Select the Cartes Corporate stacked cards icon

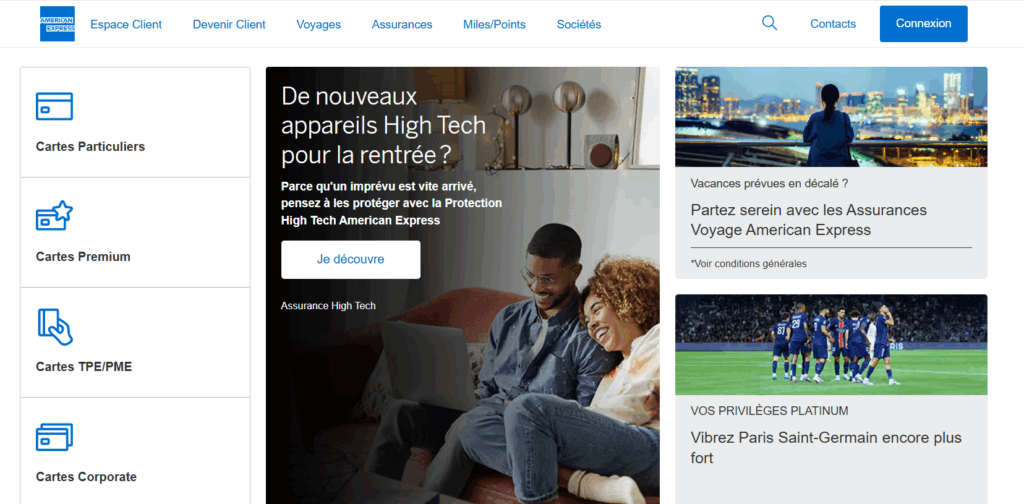[54, 437]
